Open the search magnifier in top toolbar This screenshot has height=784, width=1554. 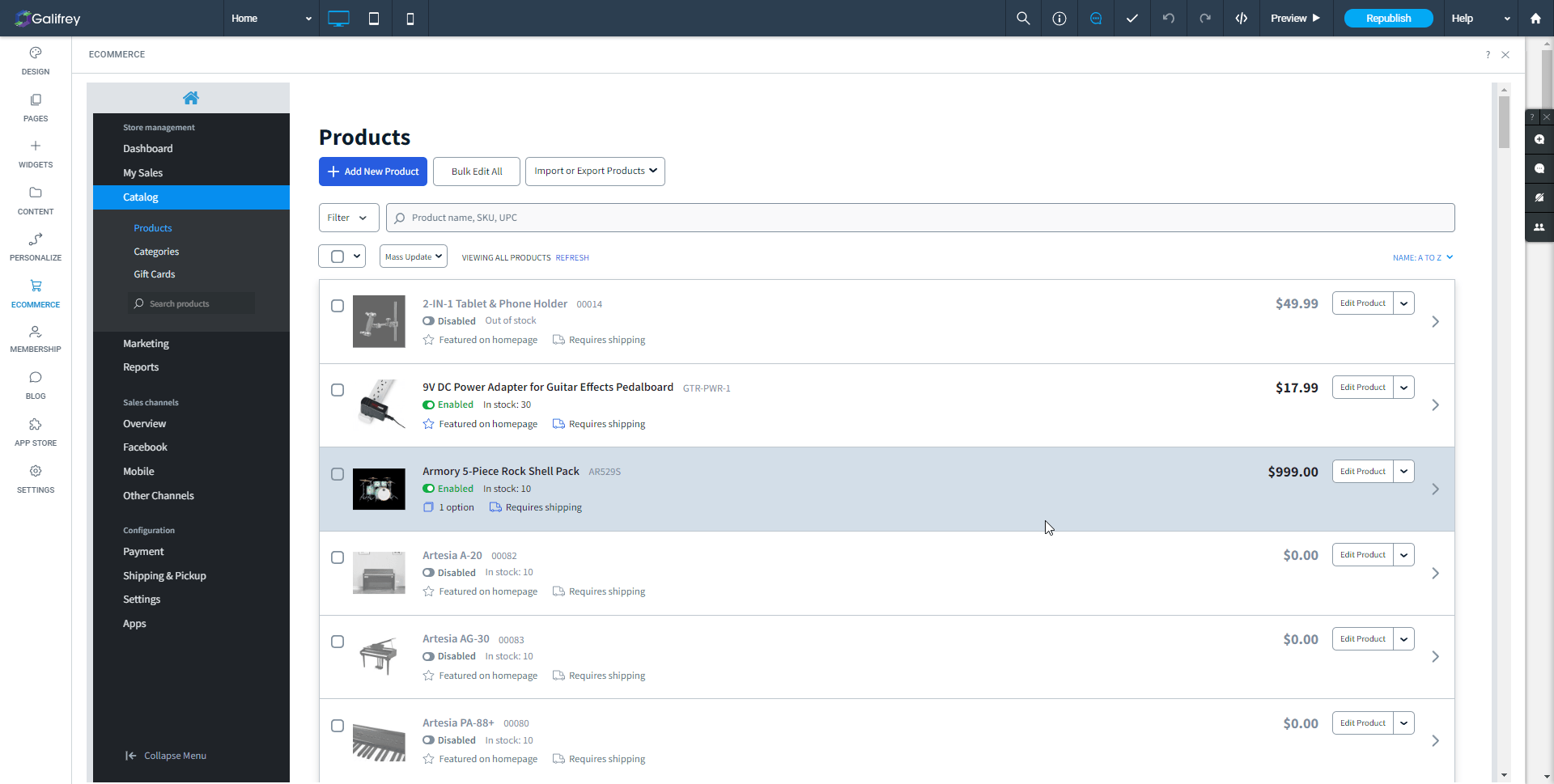(1023, 19)
